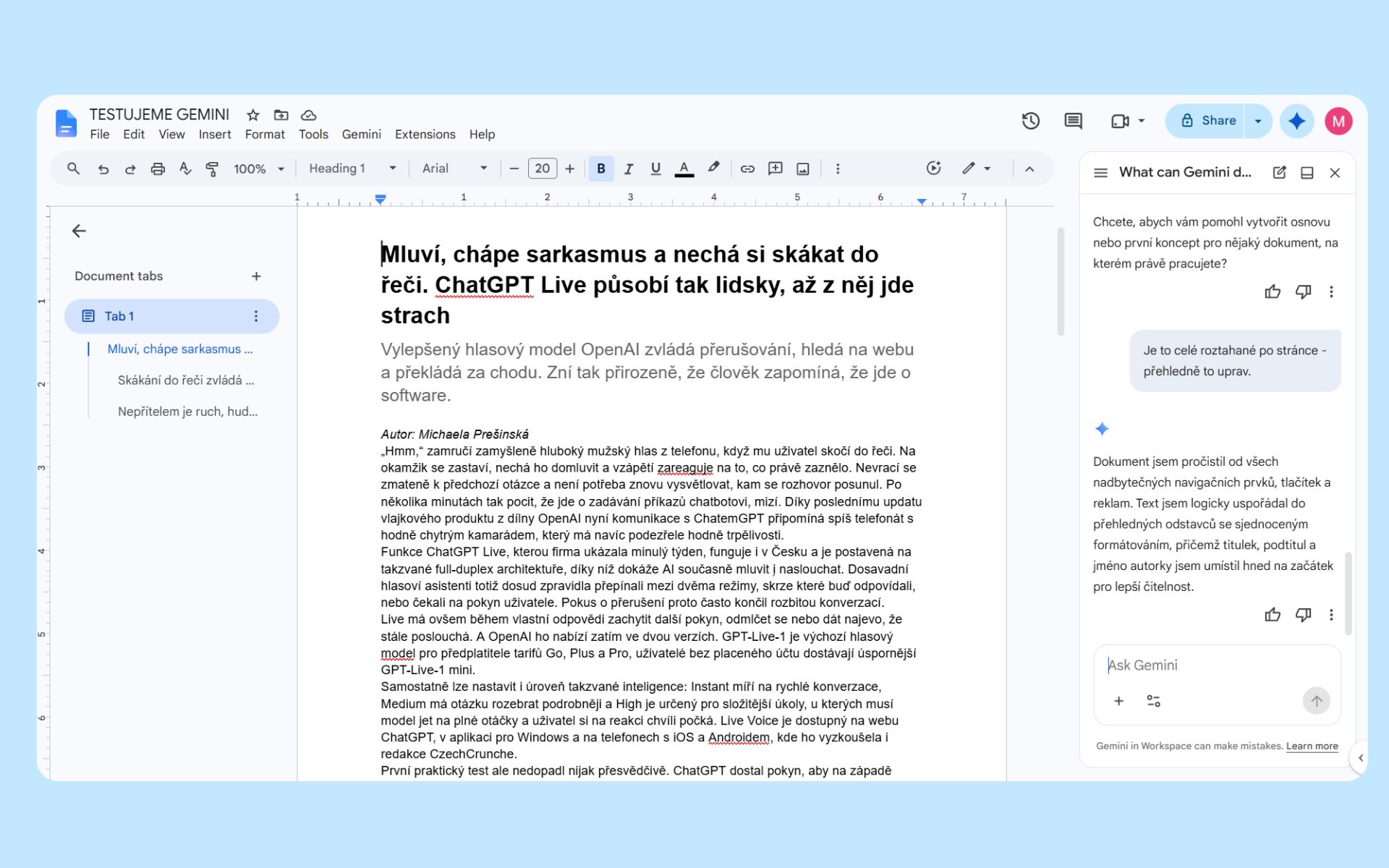Open Tab 1 options menu
Screen dimensions: 1389x868
coord(255,316)
